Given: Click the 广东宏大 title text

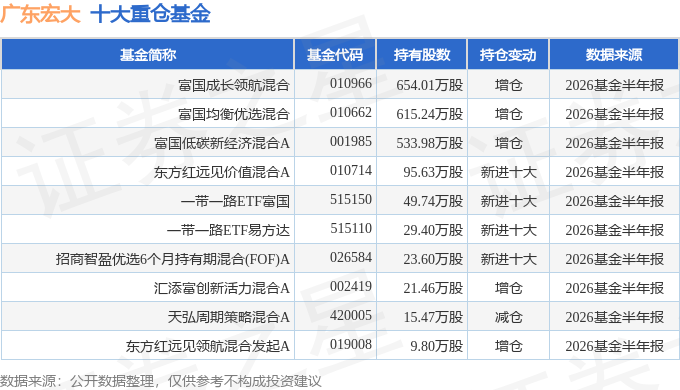Looking at the screenshot, I should 40,13.
